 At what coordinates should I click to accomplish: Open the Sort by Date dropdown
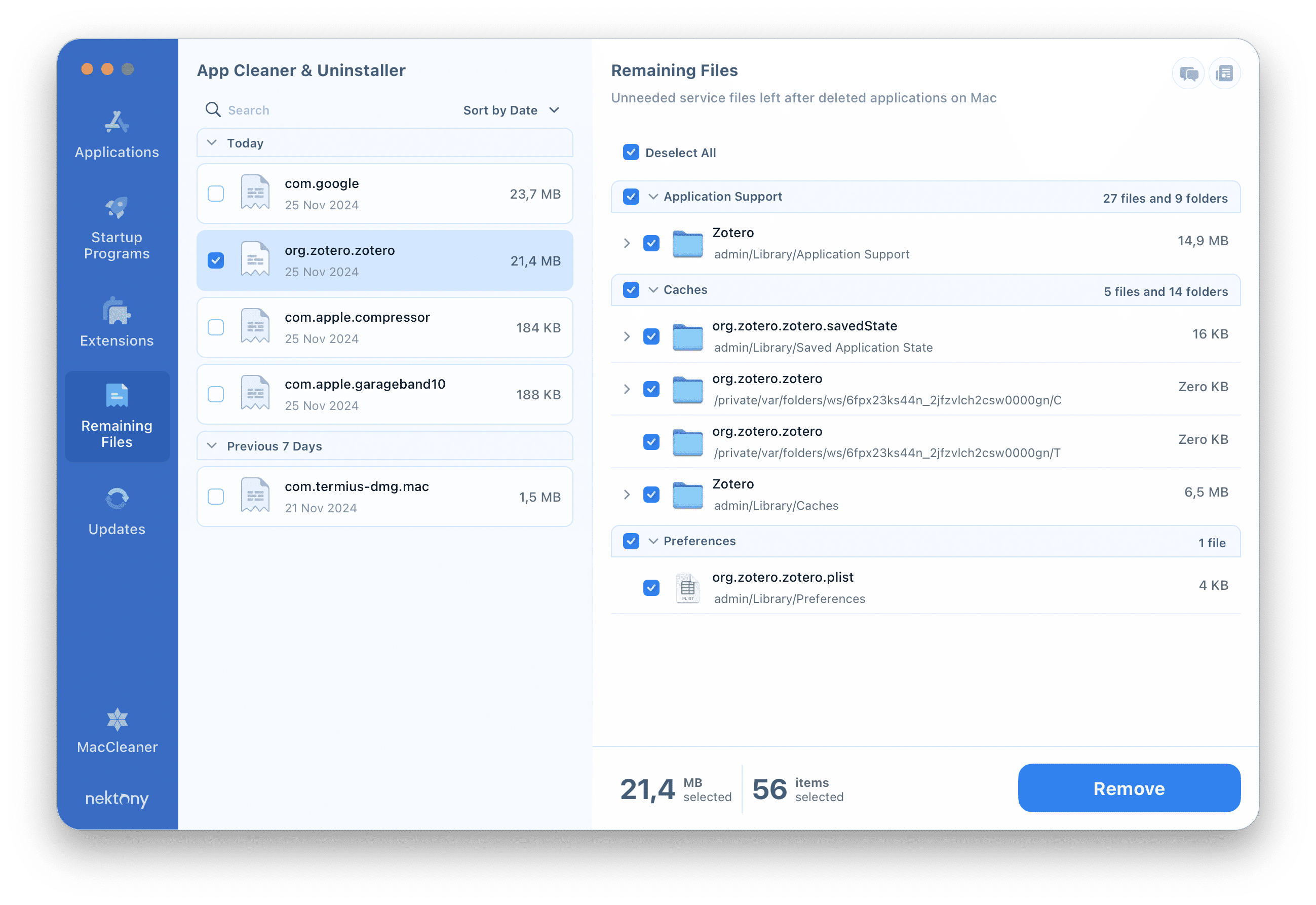click(x=509, y=110)
